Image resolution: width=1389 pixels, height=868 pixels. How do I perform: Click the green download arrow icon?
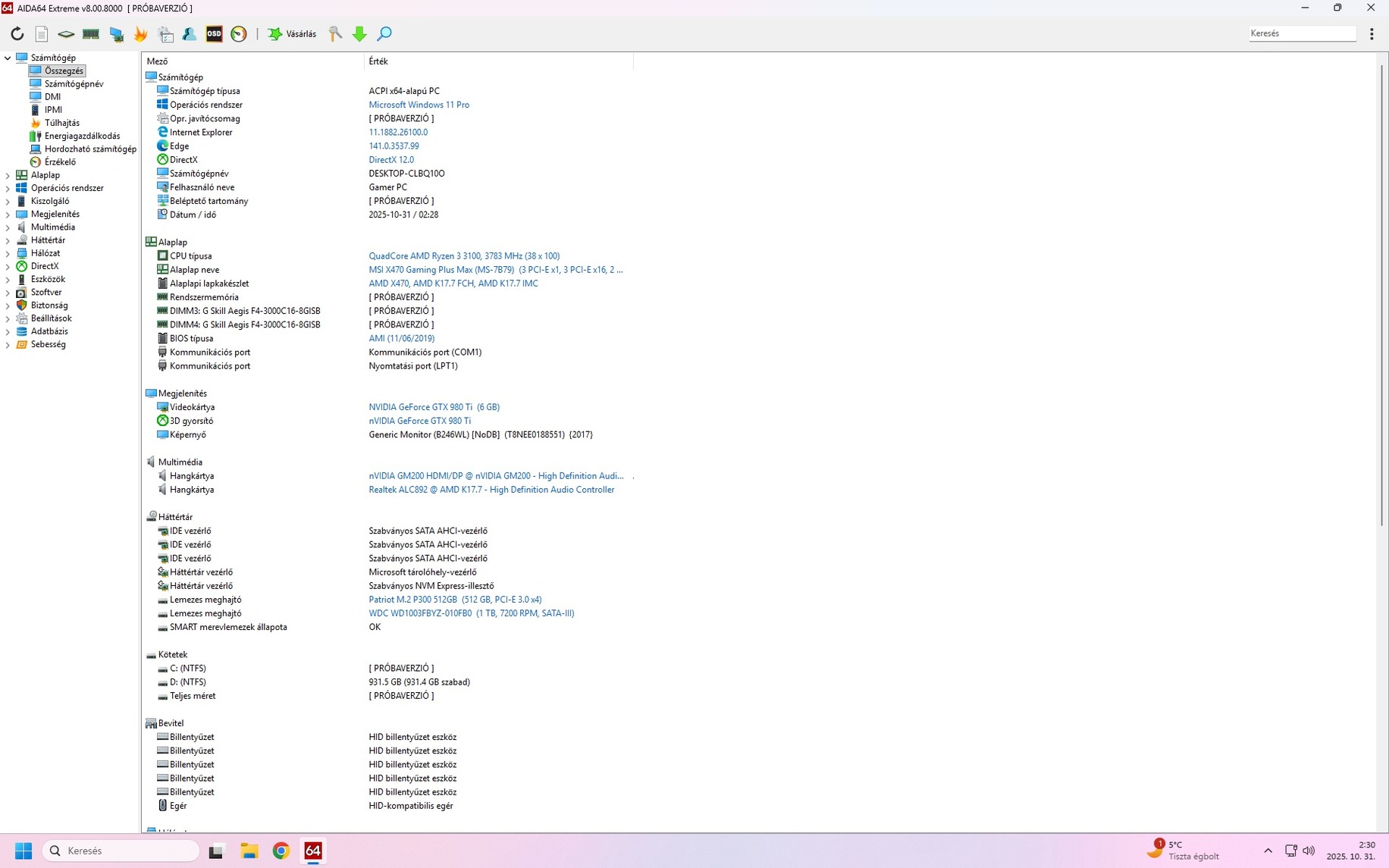pos(359,33)
